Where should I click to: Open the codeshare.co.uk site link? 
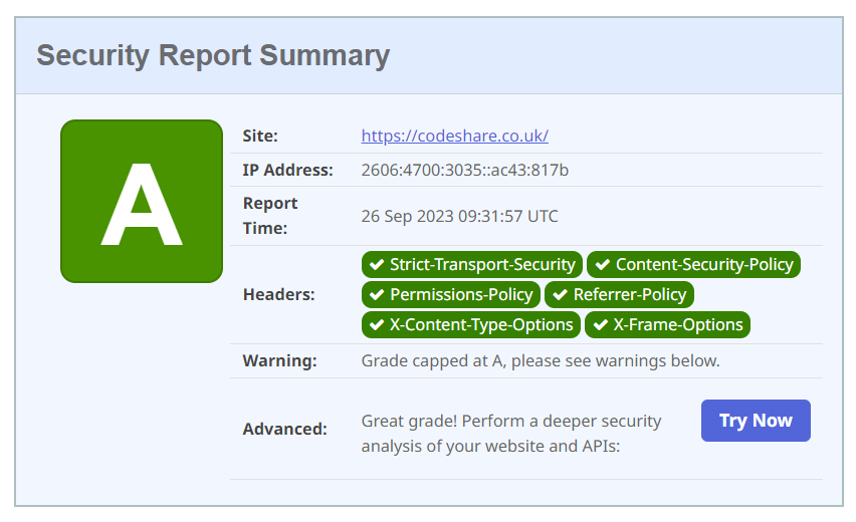[454, 136]
